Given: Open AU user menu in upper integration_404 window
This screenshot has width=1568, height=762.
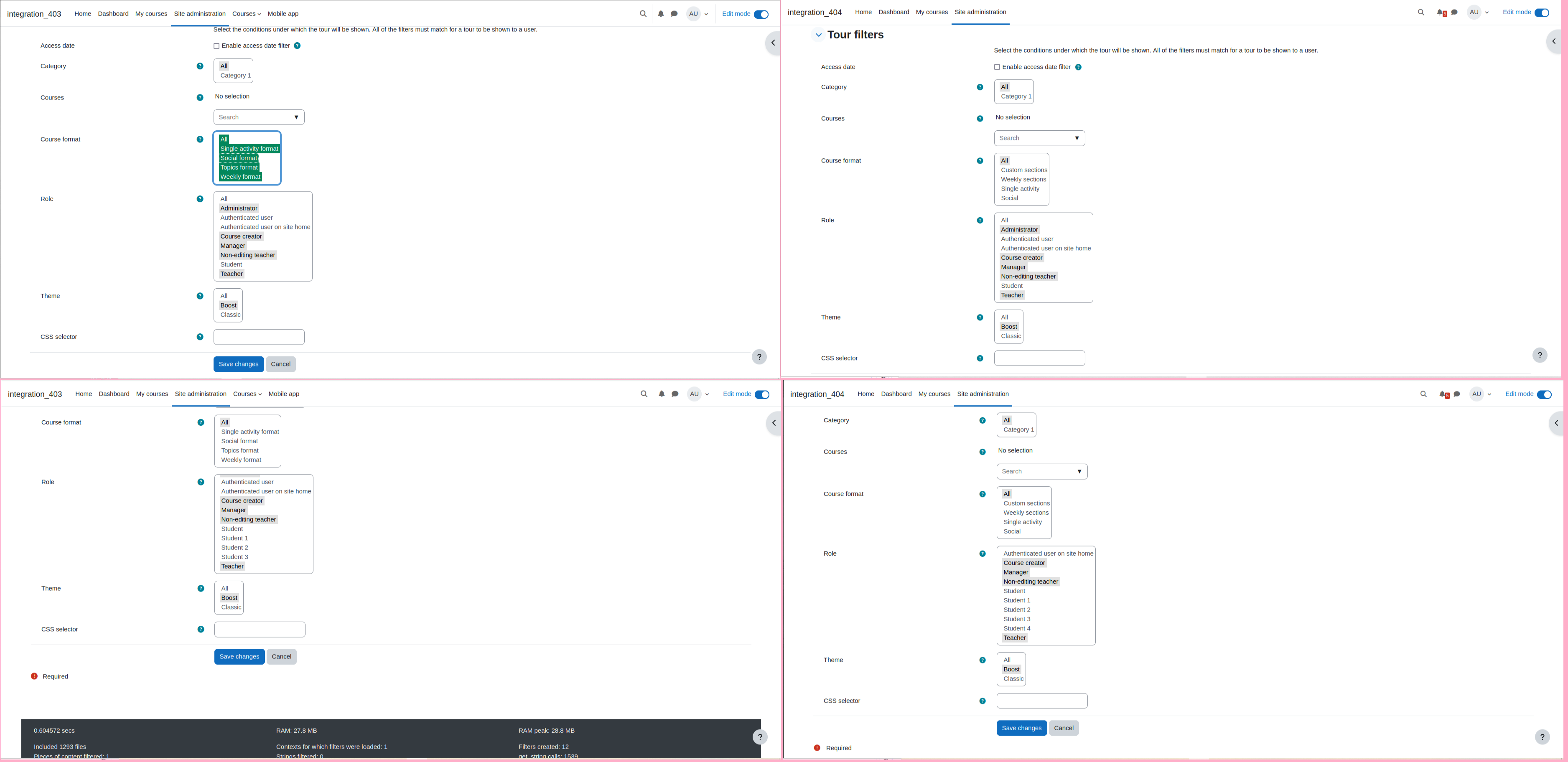Looking at the screenshot, I should point(1478,12).
